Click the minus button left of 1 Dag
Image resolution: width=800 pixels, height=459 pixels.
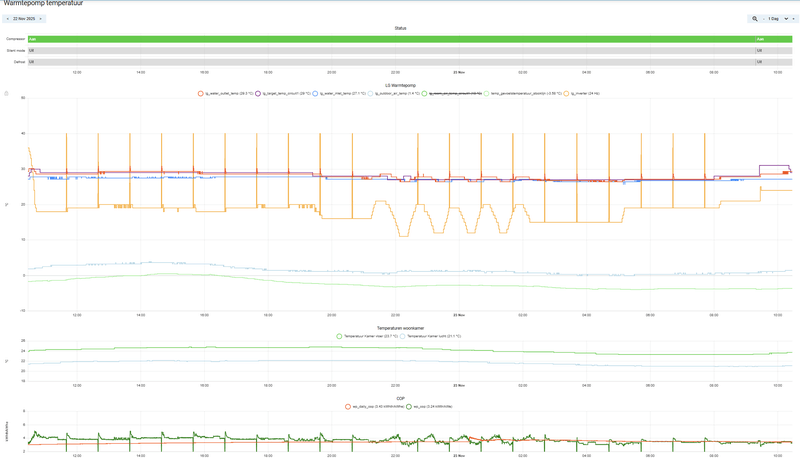[x=764, y=19]
